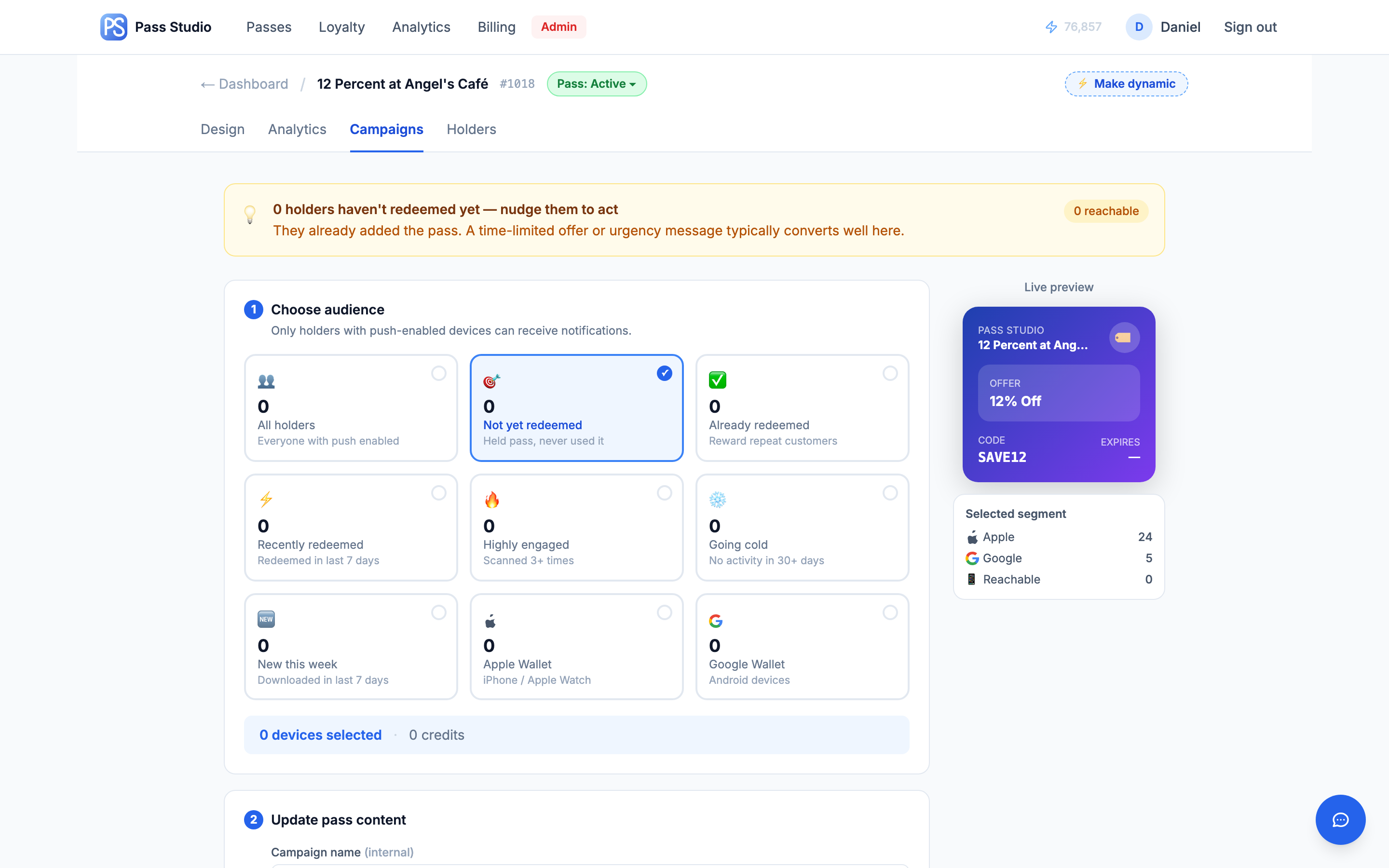
Task: Open the Admin nav item
Action: [x=558, y=27]
